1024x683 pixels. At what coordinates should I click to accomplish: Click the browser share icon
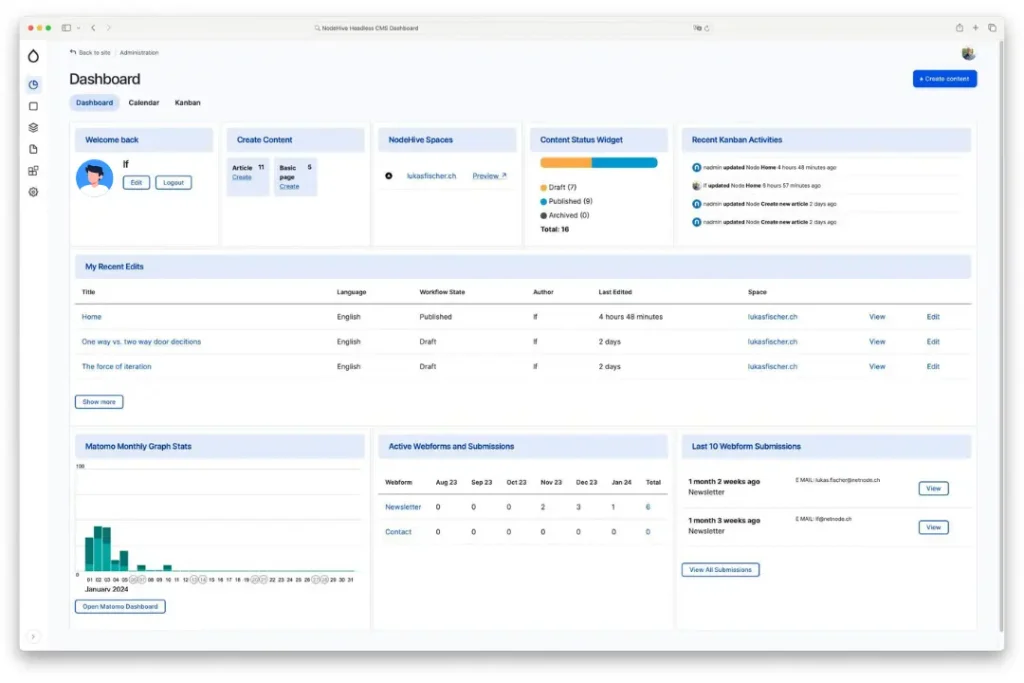[x=959, y=28]
